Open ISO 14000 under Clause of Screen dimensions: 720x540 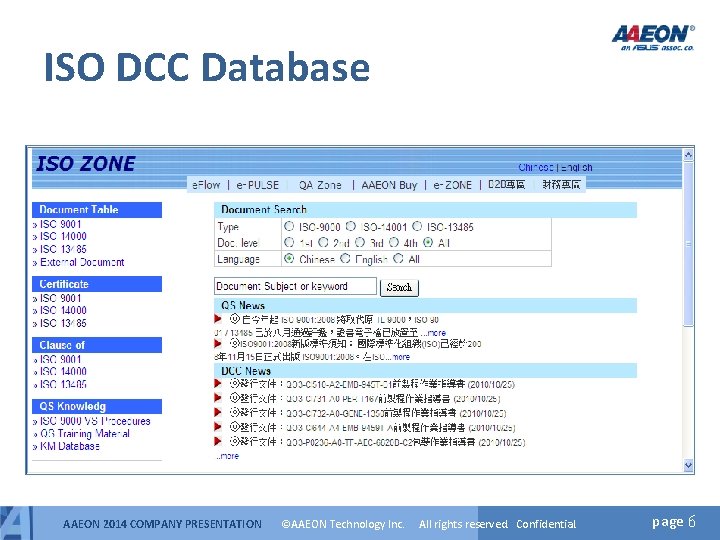tap(63, 371)
